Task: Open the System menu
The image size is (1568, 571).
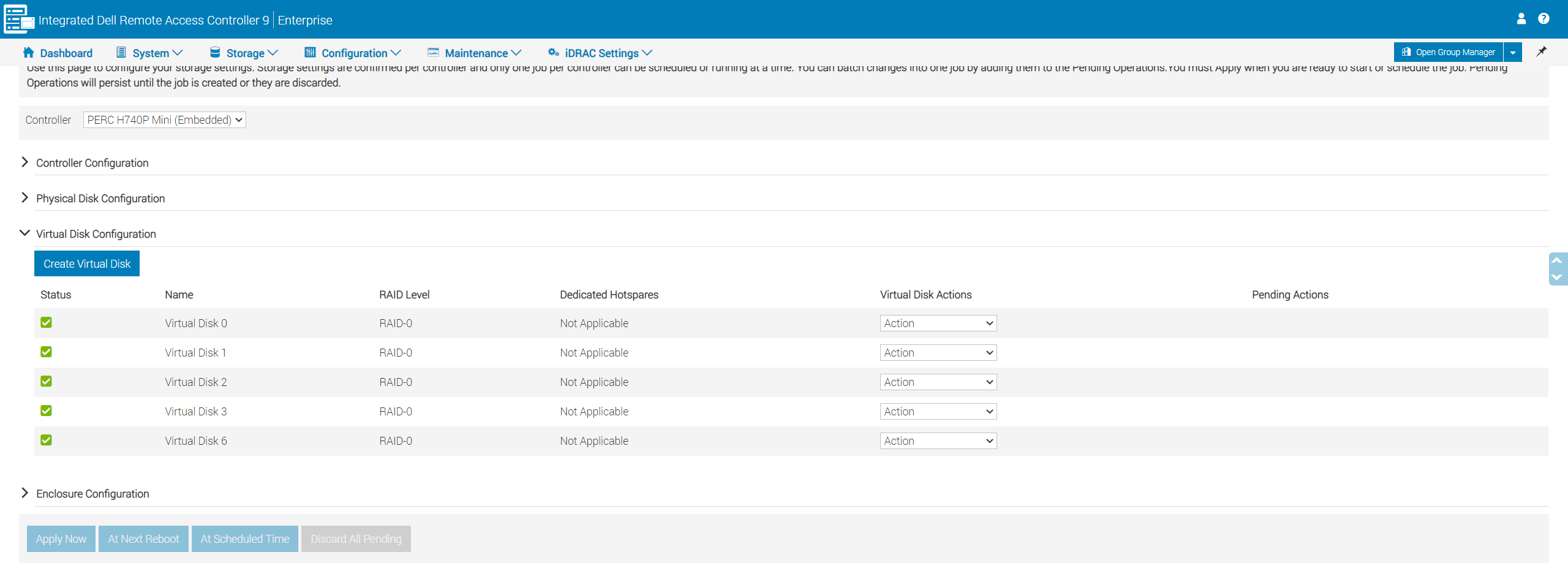Action: tap(149, 53)
